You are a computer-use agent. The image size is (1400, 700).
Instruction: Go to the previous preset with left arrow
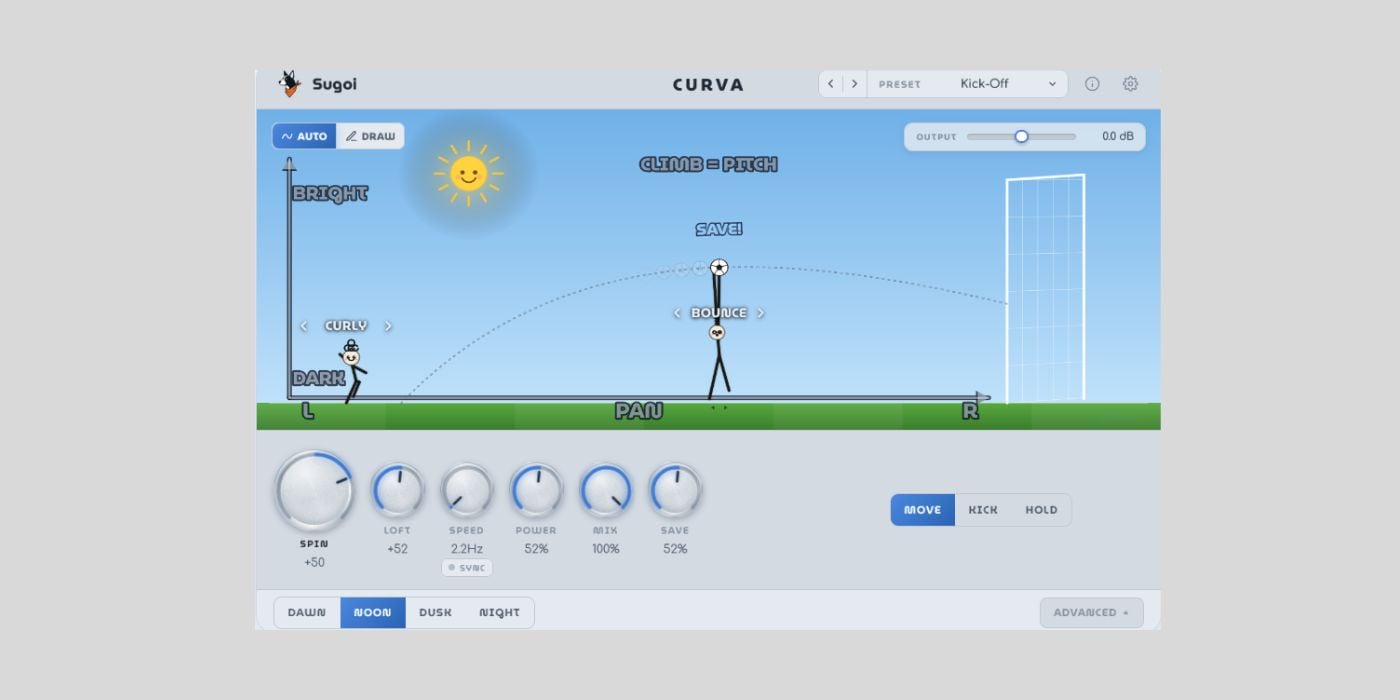tap(831, 84)
